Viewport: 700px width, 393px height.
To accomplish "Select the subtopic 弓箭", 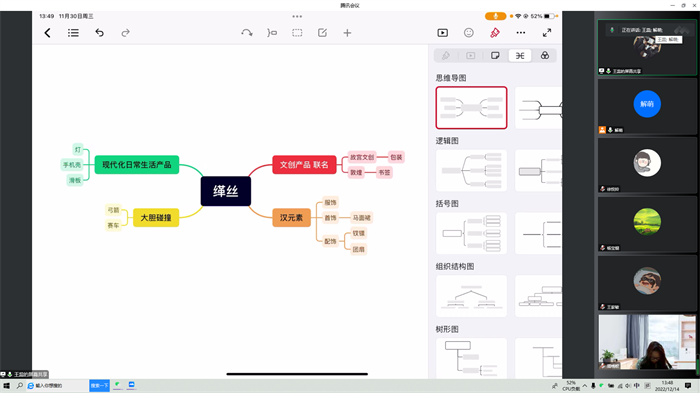I will pyautogui.click(x=113, y=210).
